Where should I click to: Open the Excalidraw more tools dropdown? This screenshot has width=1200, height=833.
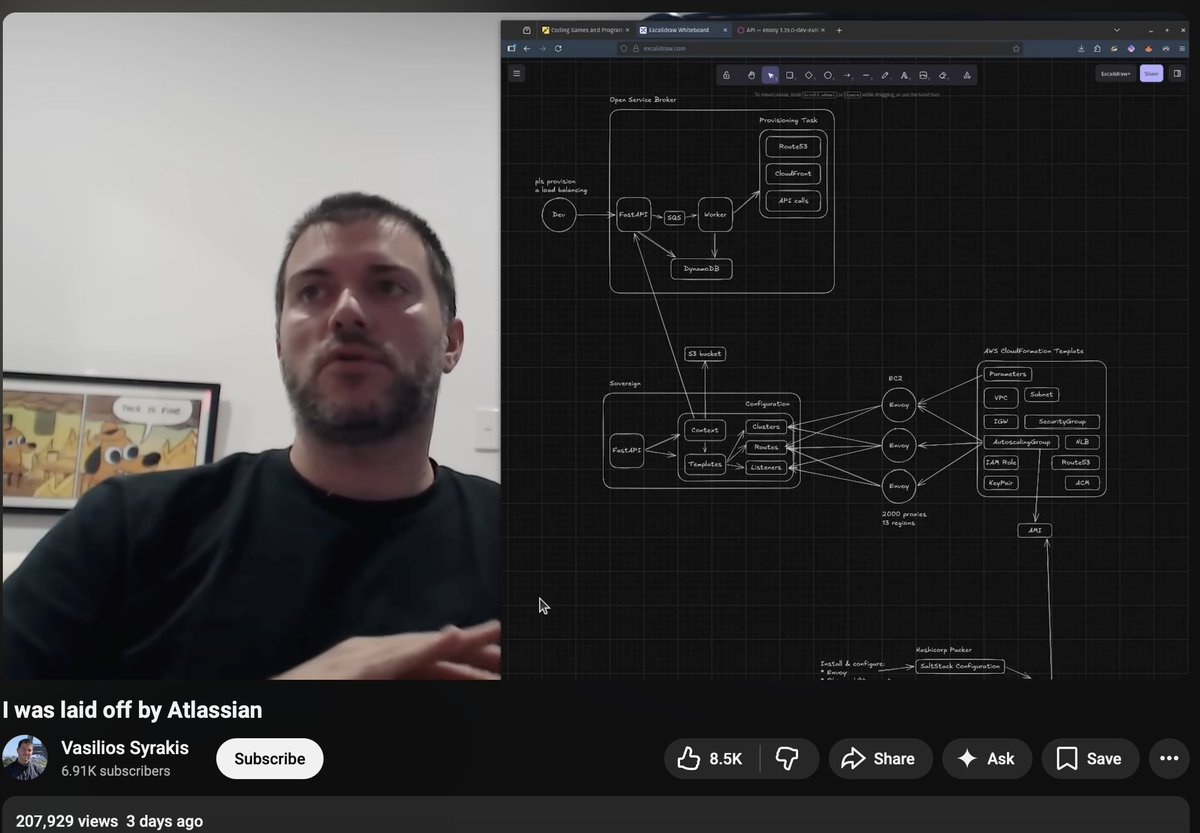(x=967, y=75)
